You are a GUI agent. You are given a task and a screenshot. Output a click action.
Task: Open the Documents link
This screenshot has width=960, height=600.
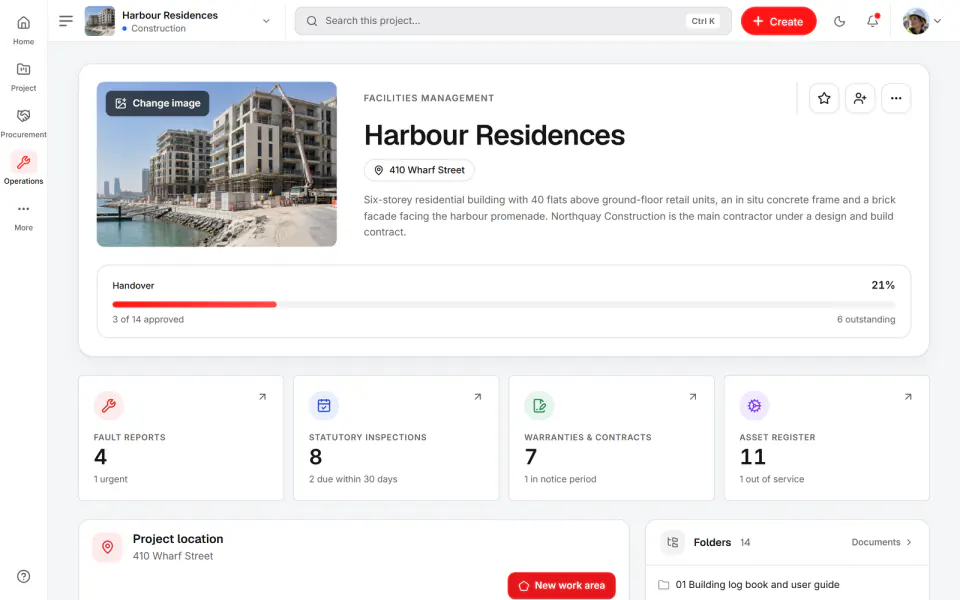click(882, 542)
